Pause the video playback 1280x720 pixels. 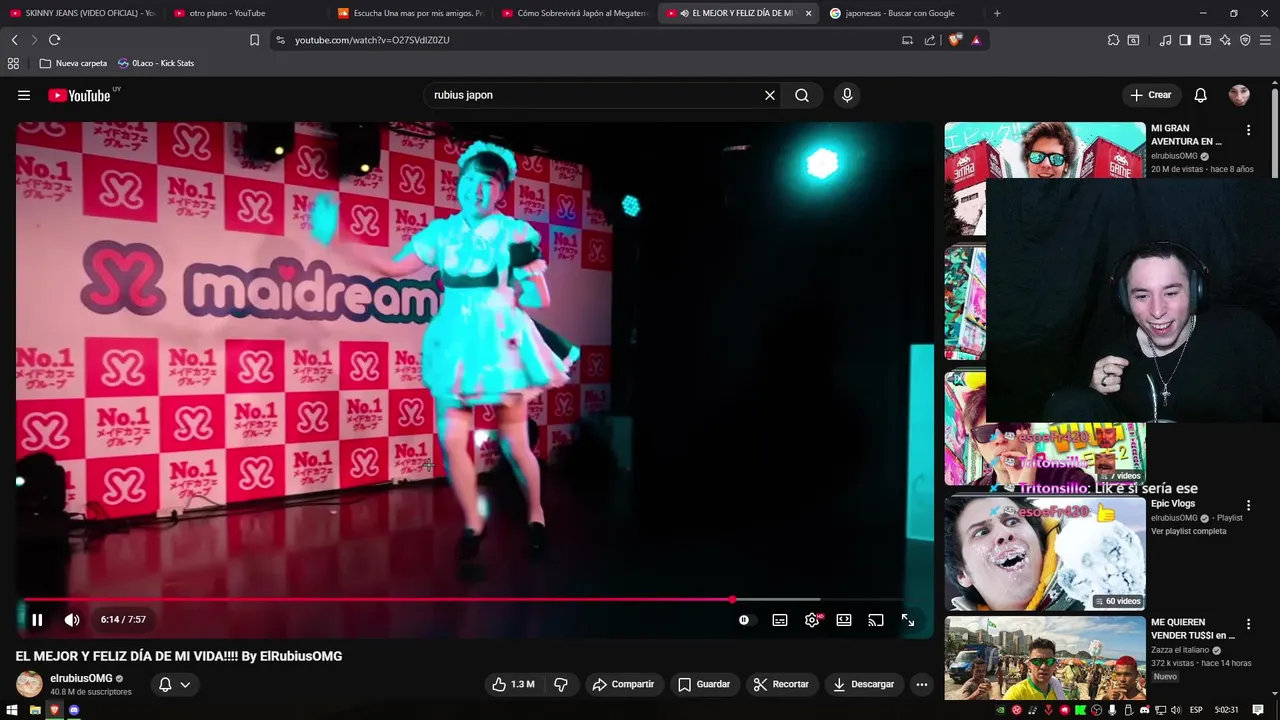point(37,620)
